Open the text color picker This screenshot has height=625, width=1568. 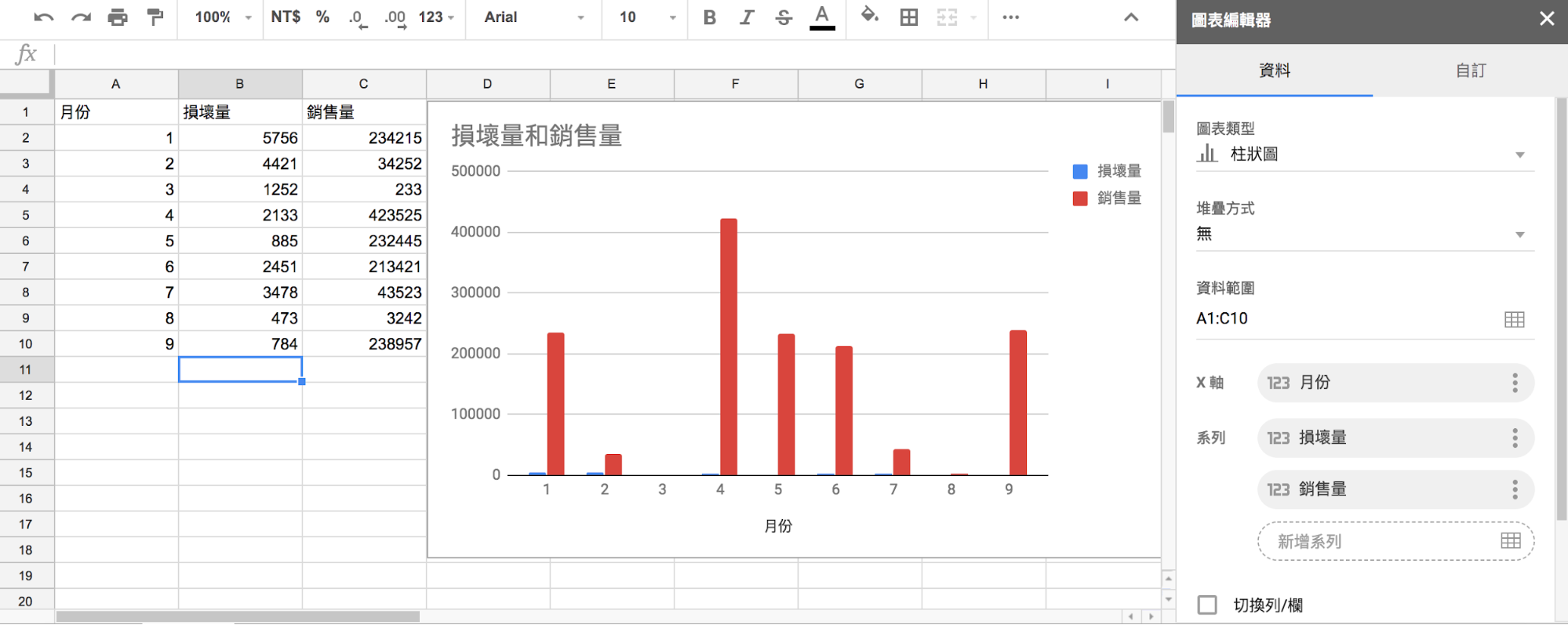click(x=822, y=17)
